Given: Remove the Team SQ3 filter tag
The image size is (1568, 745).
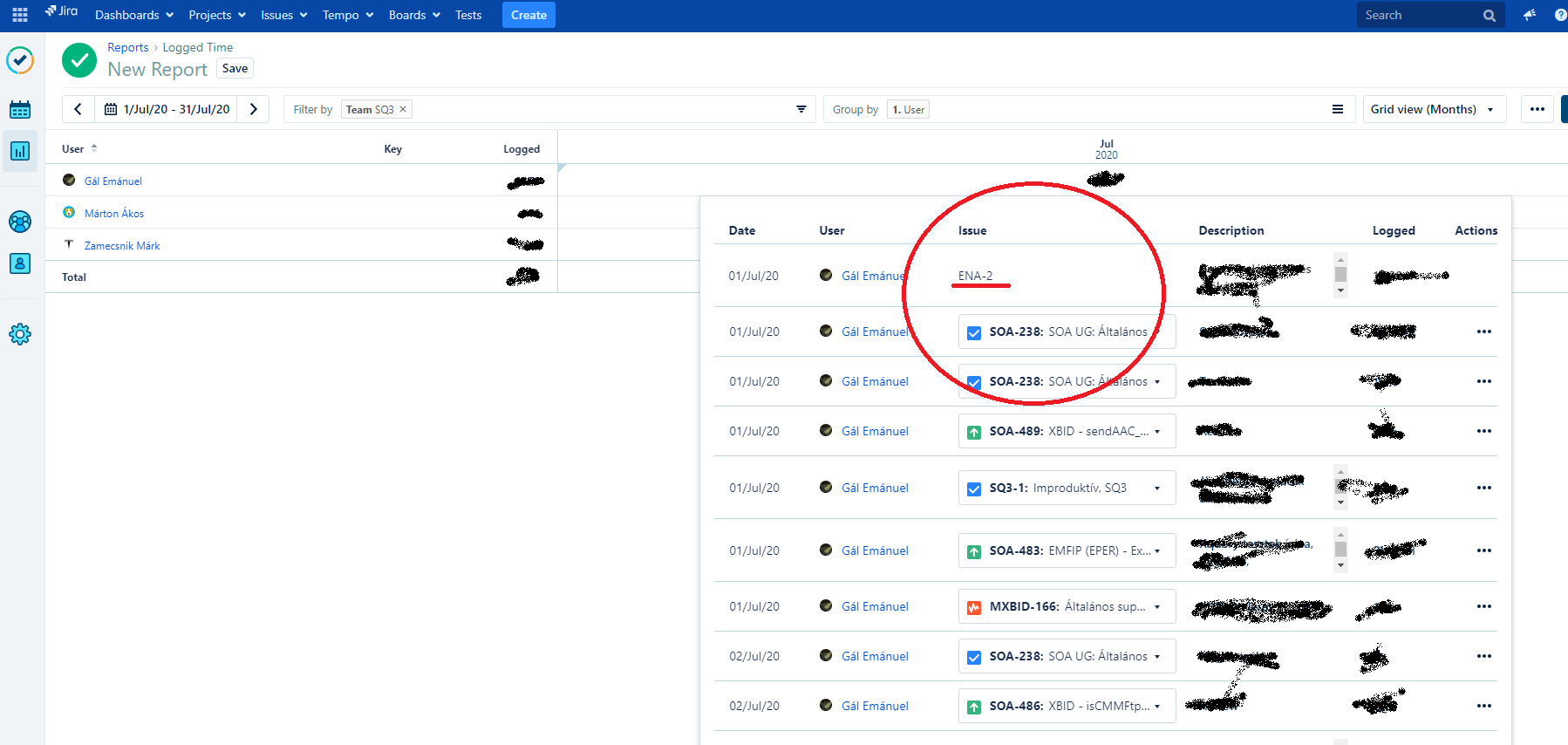Looking at the screenshot, I should pyautogui.click(x=403, y=109).
